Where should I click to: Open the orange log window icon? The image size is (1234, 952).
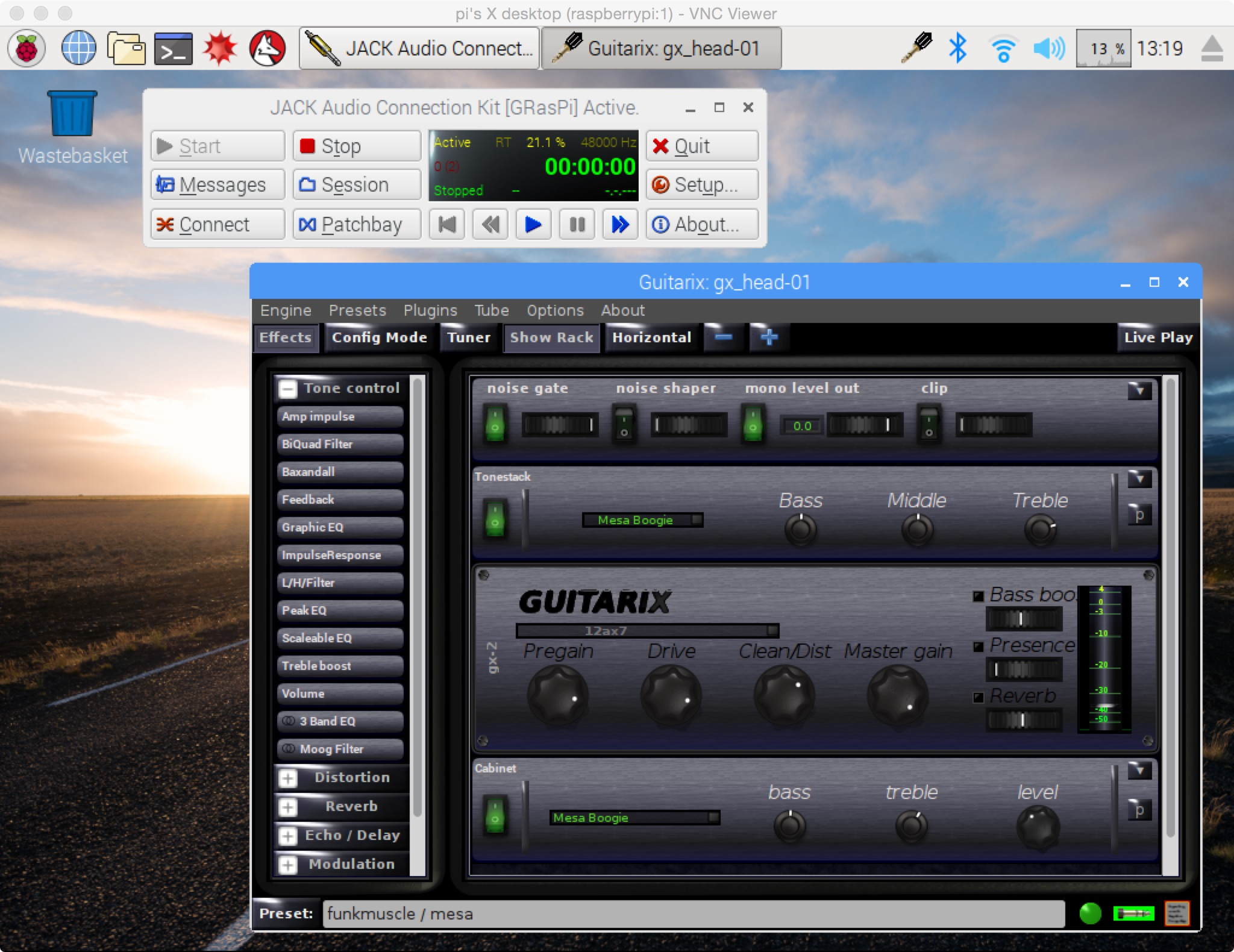(1177, 913)
